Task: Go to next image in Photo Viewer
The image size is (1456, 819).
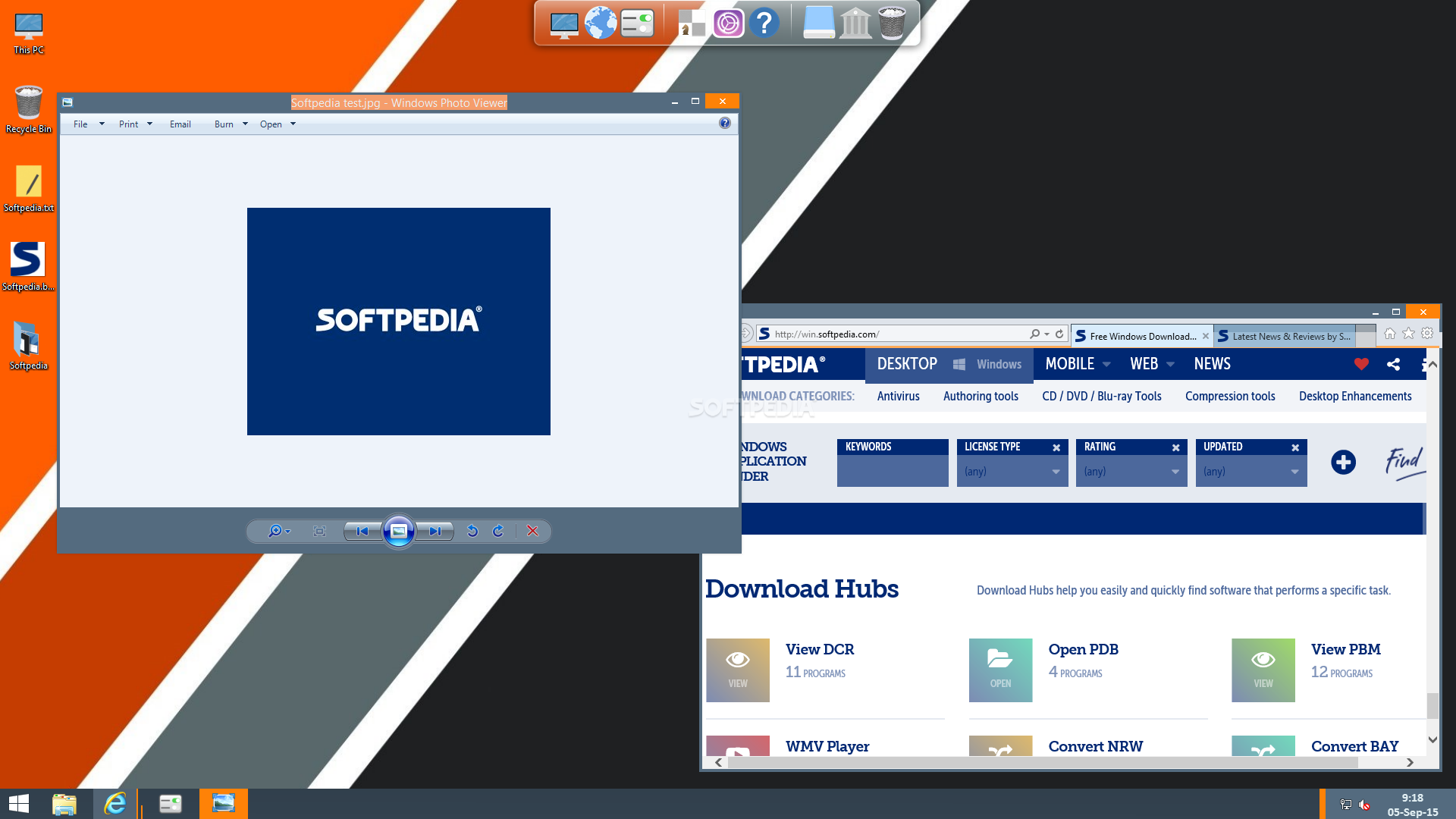Action: [x=435, y=532]
